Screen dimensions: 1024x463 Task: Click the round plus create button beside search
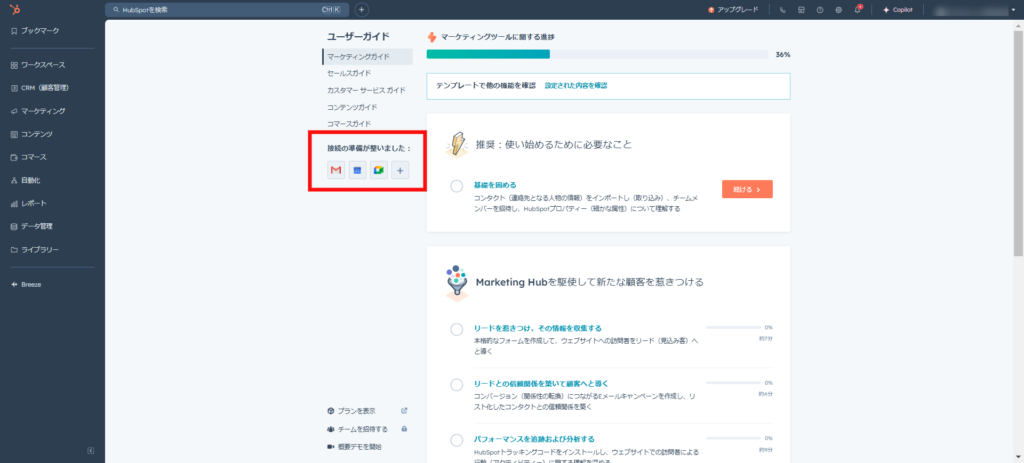tap(362, 10)
